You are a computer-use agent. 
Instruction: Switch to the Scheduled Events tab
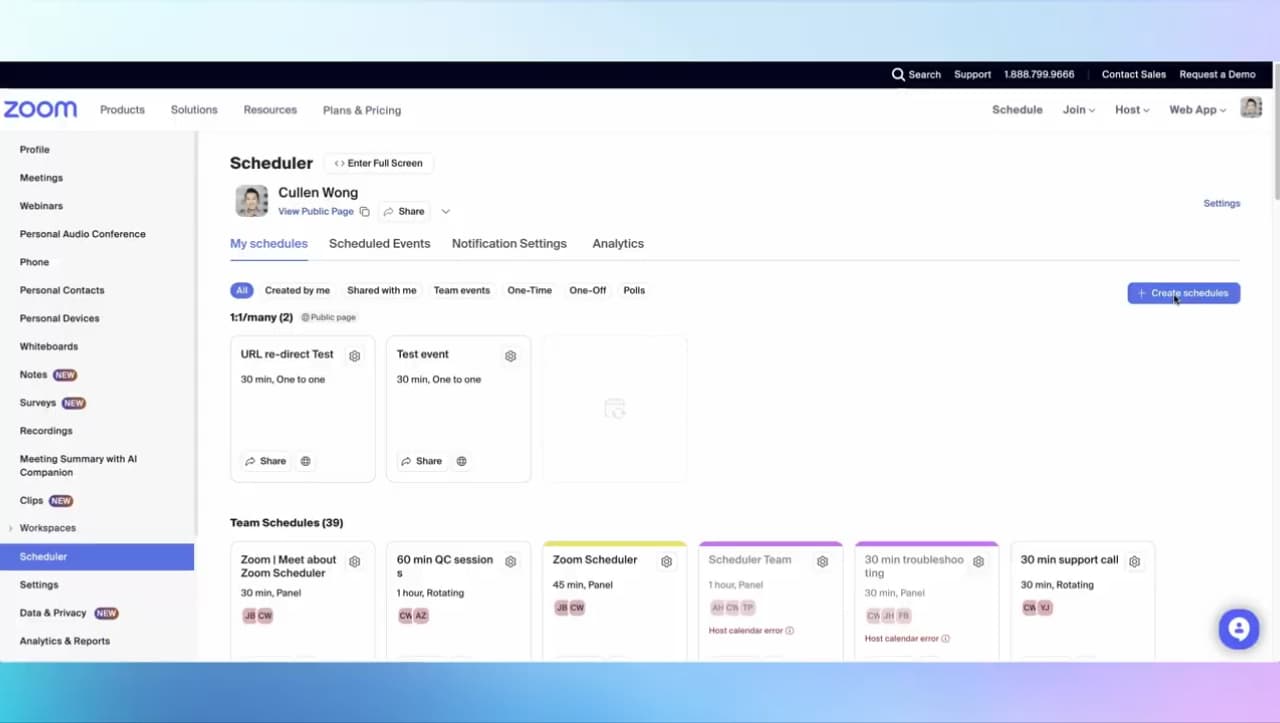pos(379,243)
